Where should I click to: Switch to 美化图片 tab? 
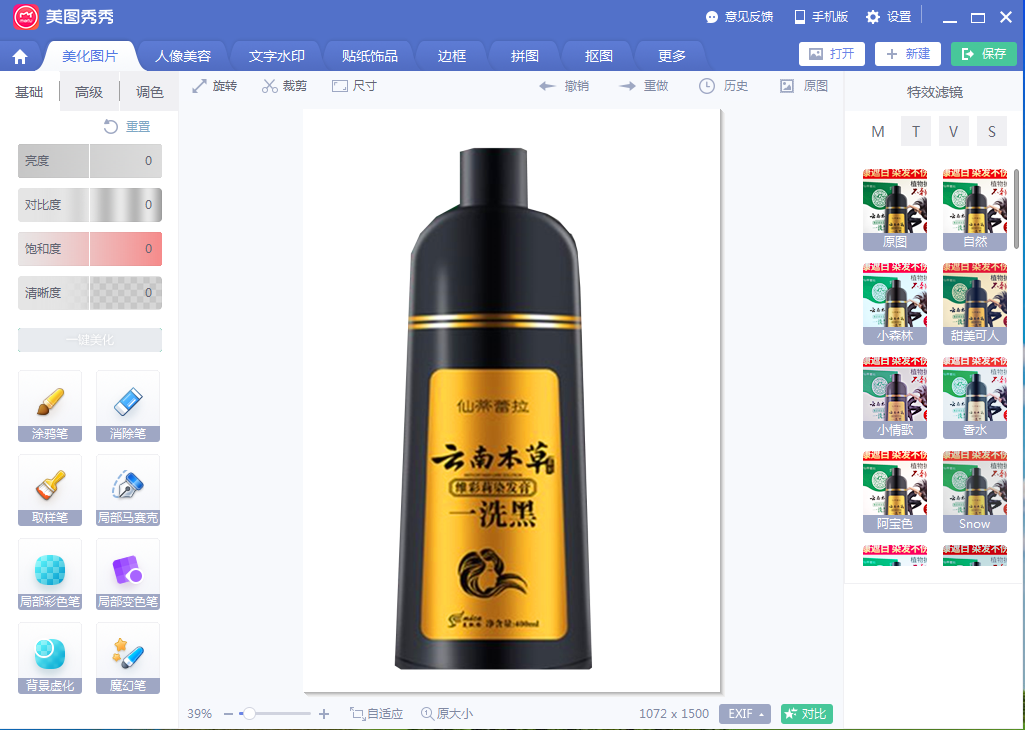90,56
